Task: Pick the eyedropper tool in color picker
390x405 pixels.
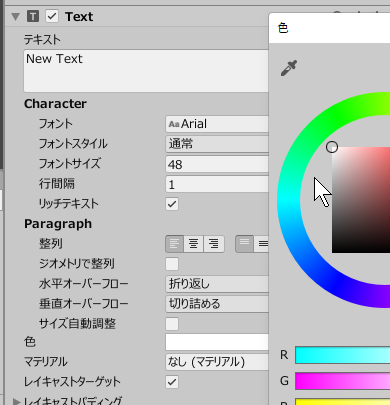Action: (289, 68)
